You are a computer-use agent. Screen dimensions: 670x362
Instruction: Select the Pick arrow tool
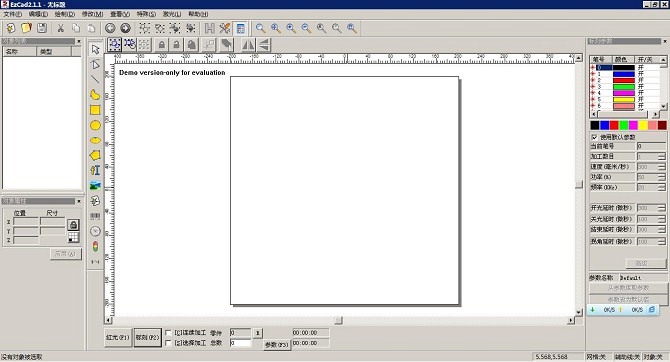pos(95,49)
